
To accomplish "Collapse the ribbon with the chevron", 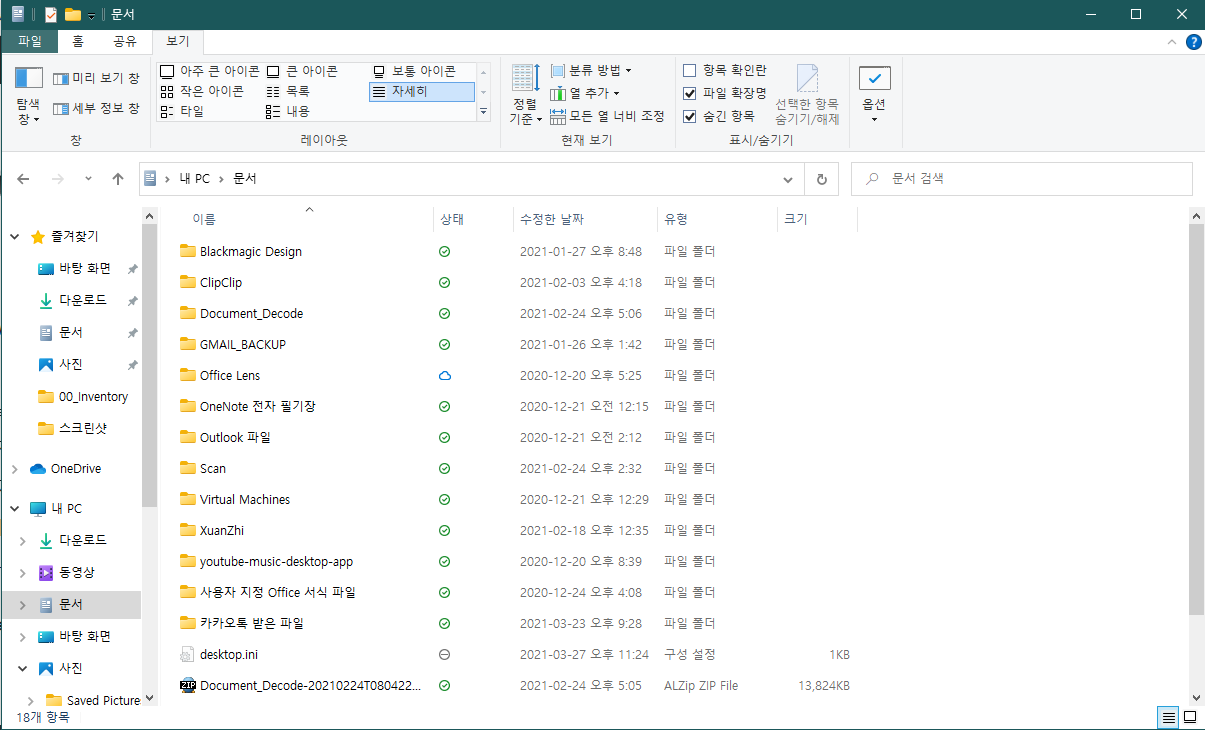I will tap(1173, 42).
